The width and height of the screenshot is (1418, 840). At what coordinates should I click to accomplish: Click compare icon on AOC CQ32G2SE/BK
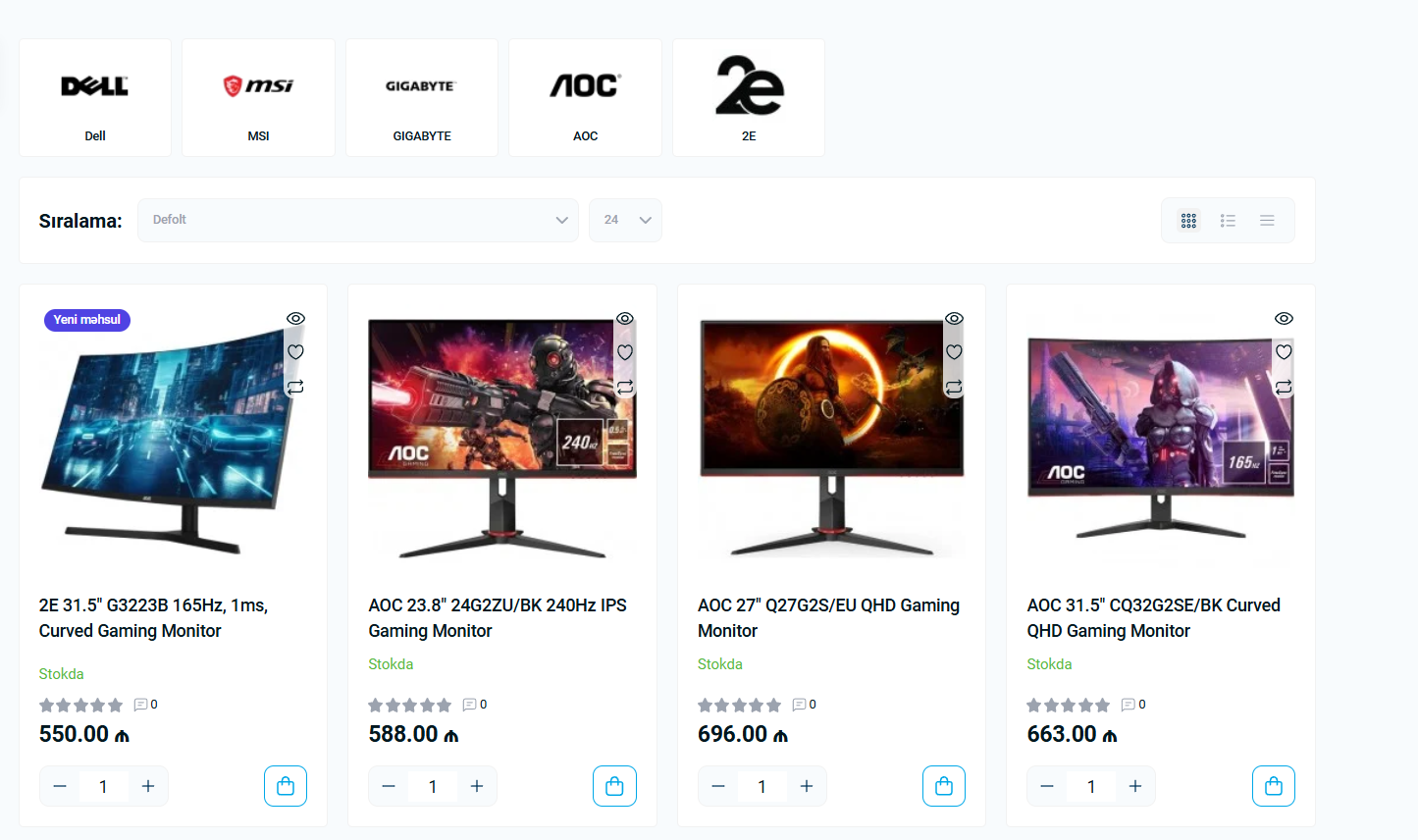tap(1284, 387)
